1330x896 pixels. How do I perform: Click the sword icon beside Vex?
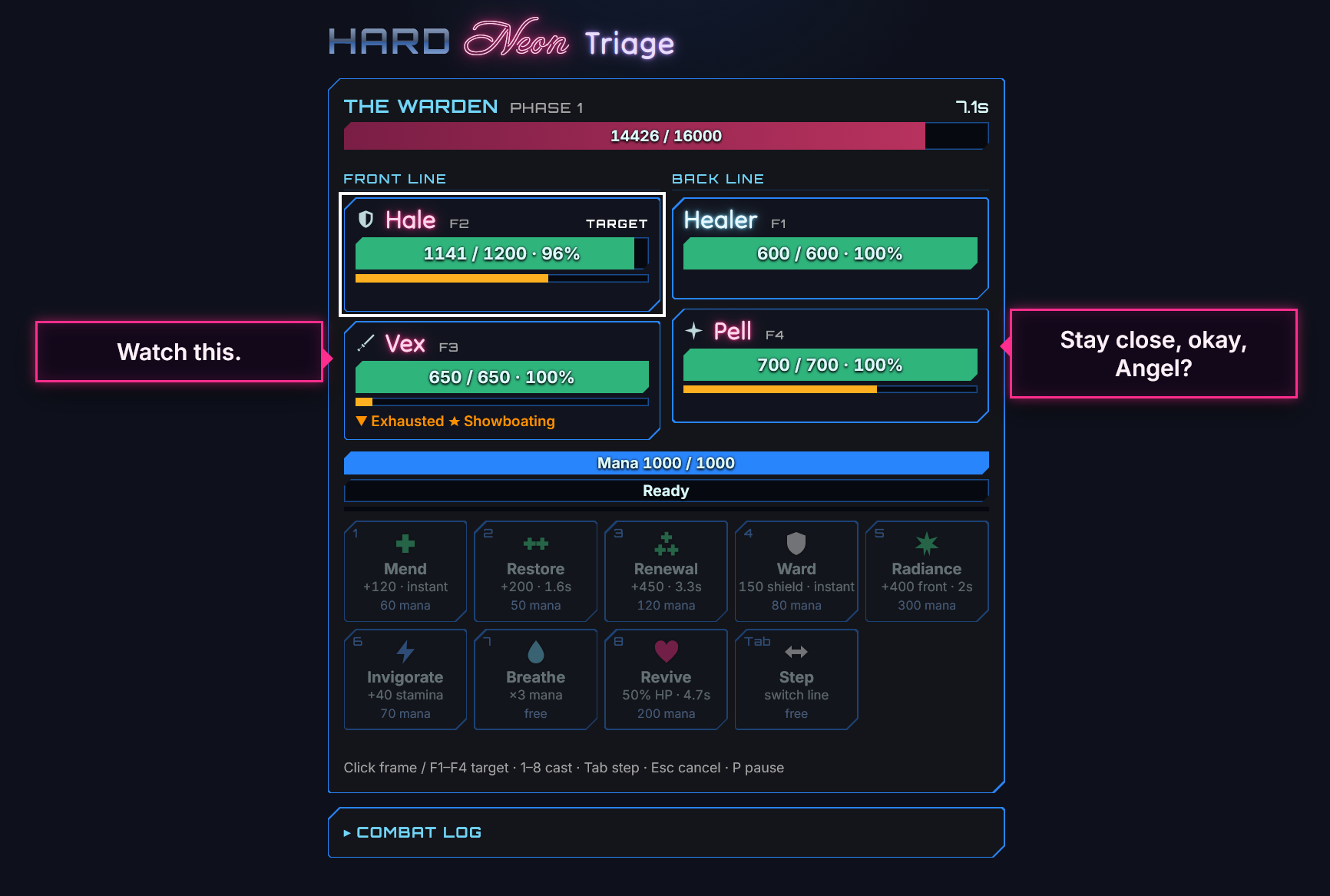(x=366, y=342)
